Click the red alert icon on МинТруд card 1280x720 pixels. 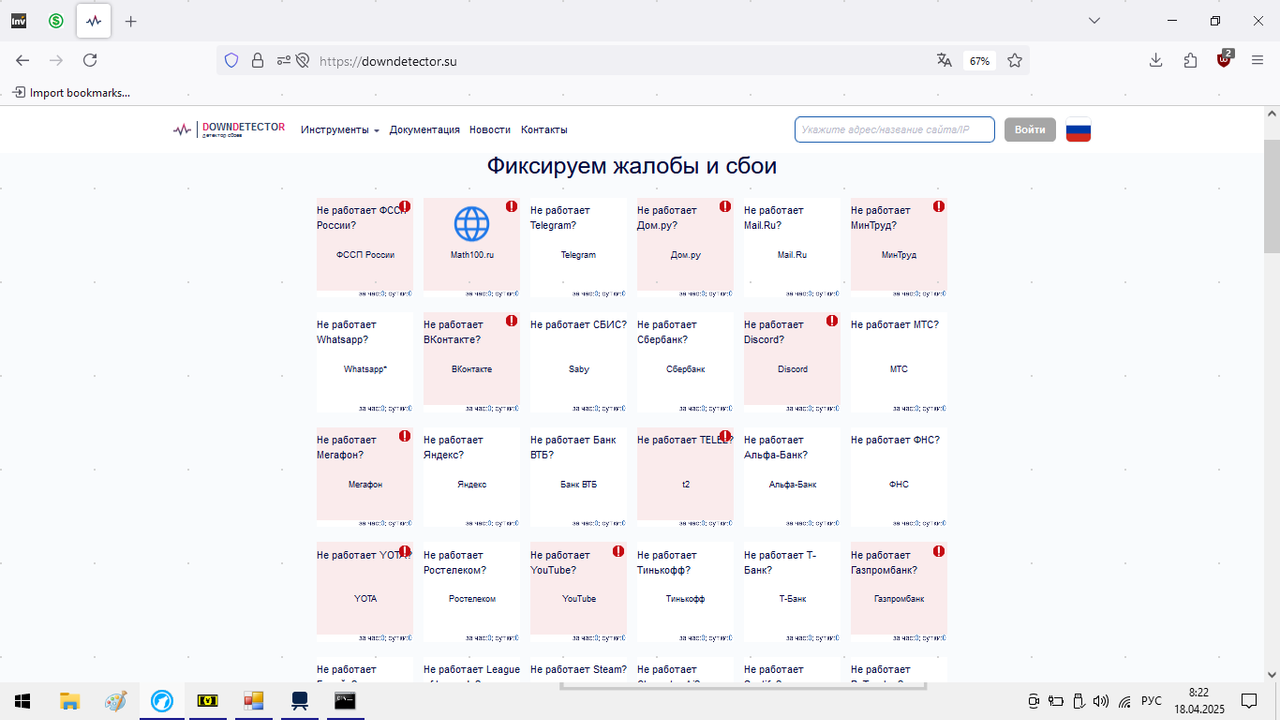click(939, 207)
